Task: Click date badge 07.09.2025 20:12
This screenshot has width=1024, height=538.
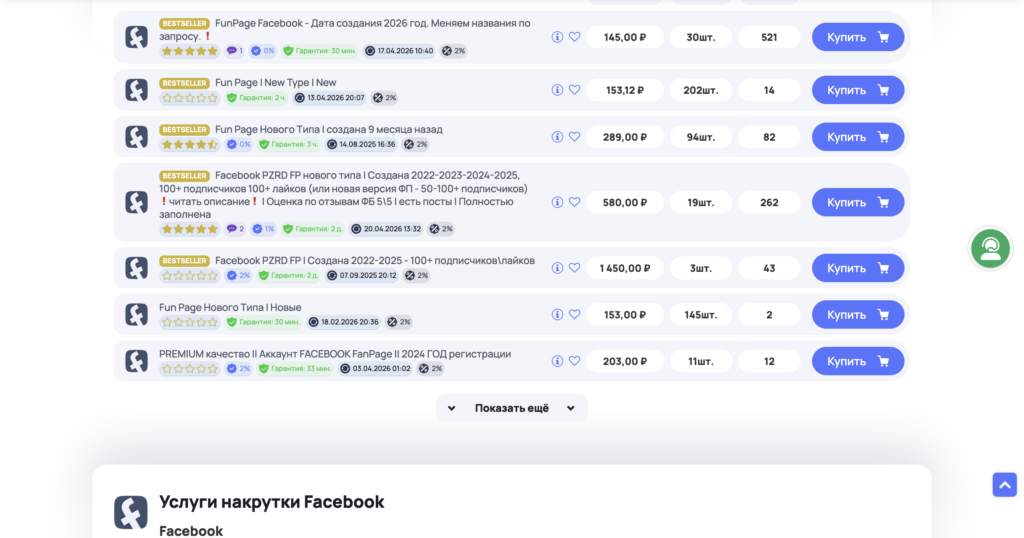Action: tap(362, 276)
